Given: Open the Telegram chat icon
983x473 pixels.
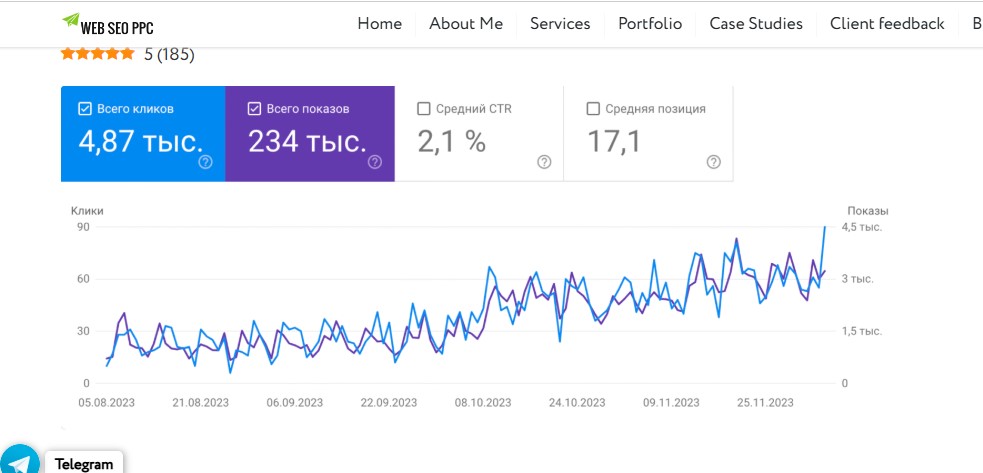Looking at the screenshot, I should [18, 461].
